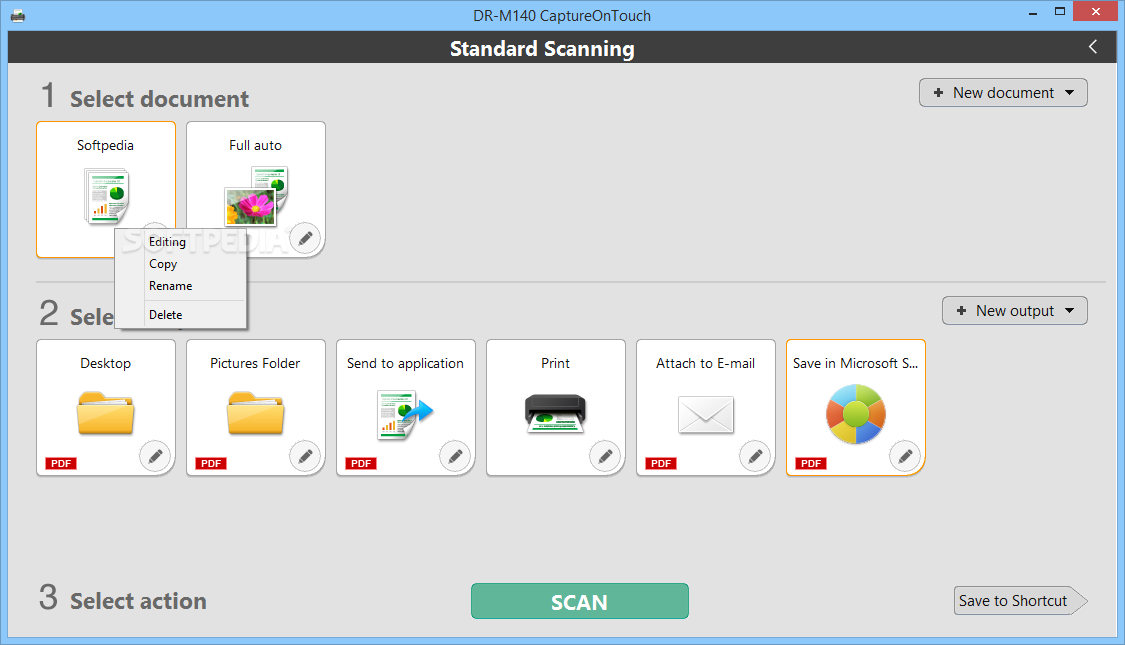
Task: Click the "Send to application" label
Action: click(x=405, y=363)
